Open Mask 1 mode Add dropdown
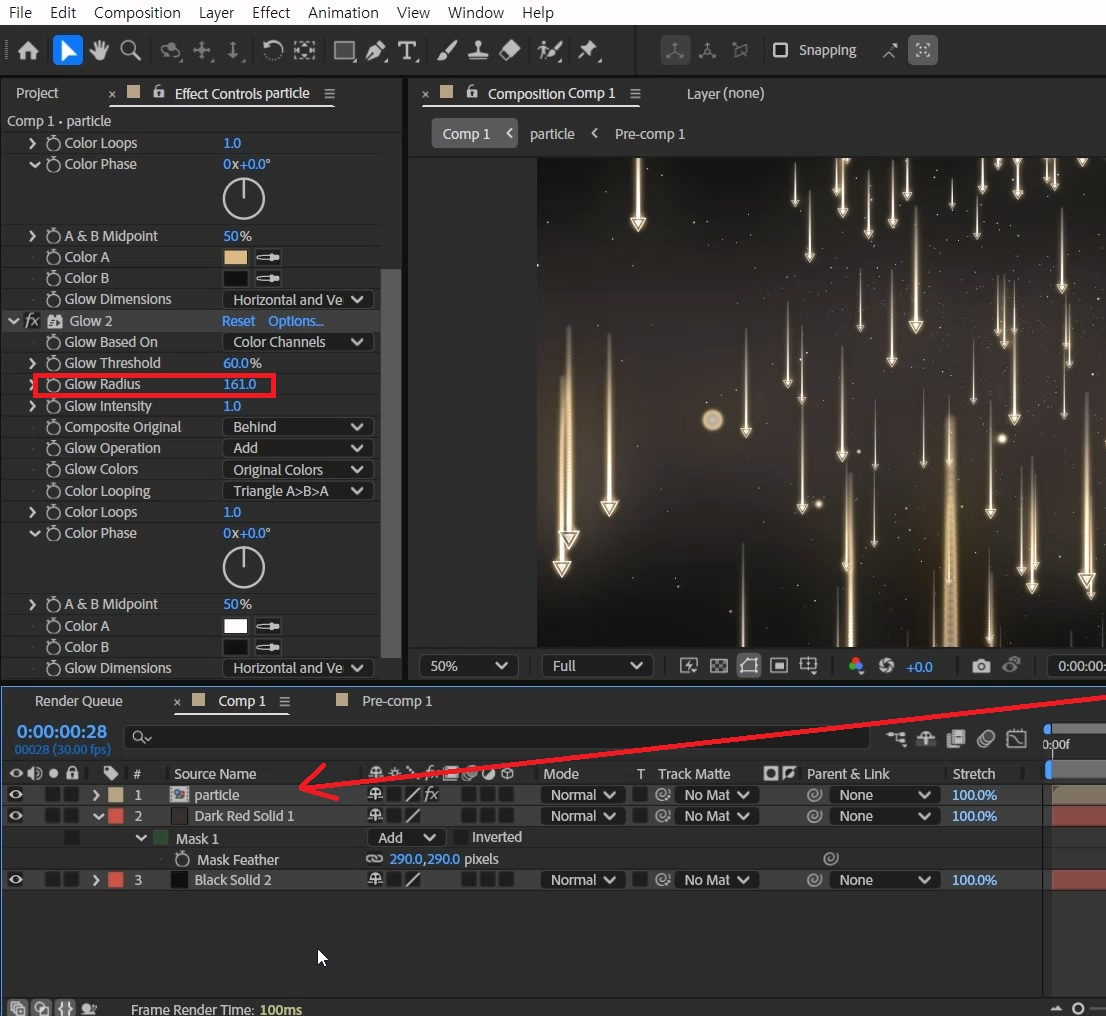Screen dimensions: 1106x1016 pyautogui.click(x=406, y=837)
